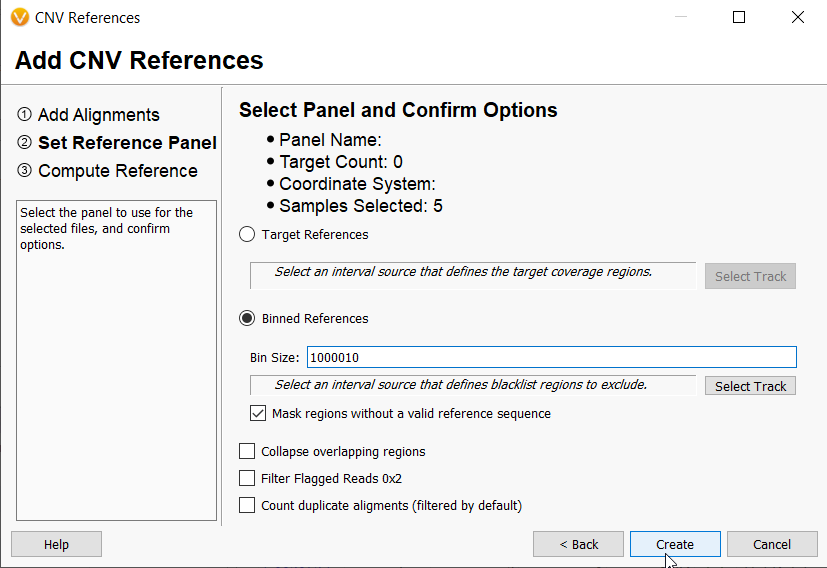This screenshot has height=568, width=827.
Task: Go back with the Back button
Action: click(579, 544)
